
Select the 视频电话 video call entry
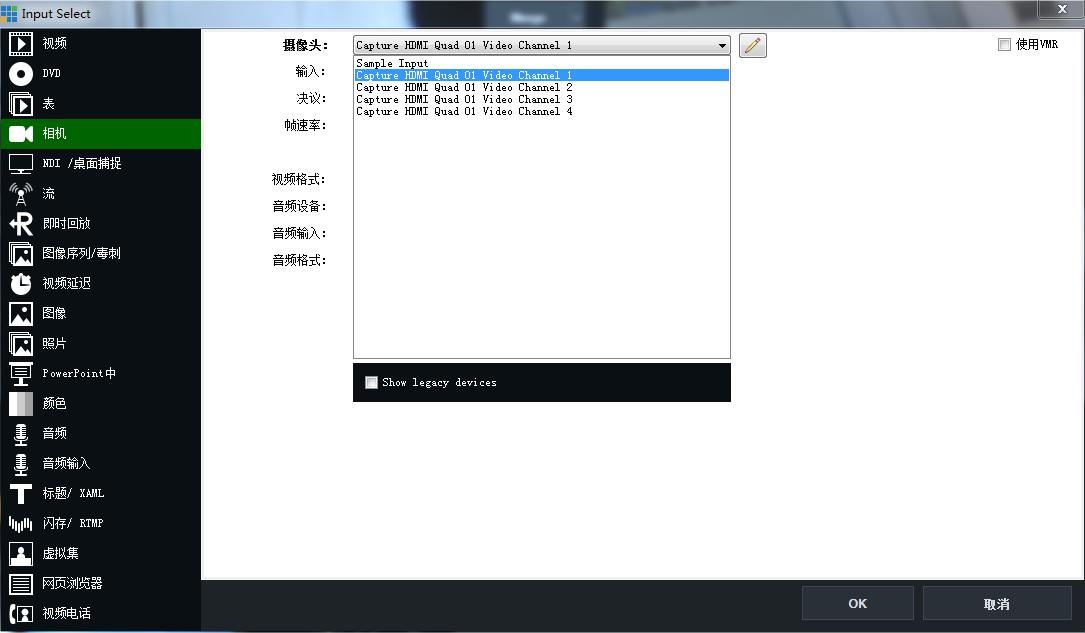pyautogui.click(x=66, y=613)
